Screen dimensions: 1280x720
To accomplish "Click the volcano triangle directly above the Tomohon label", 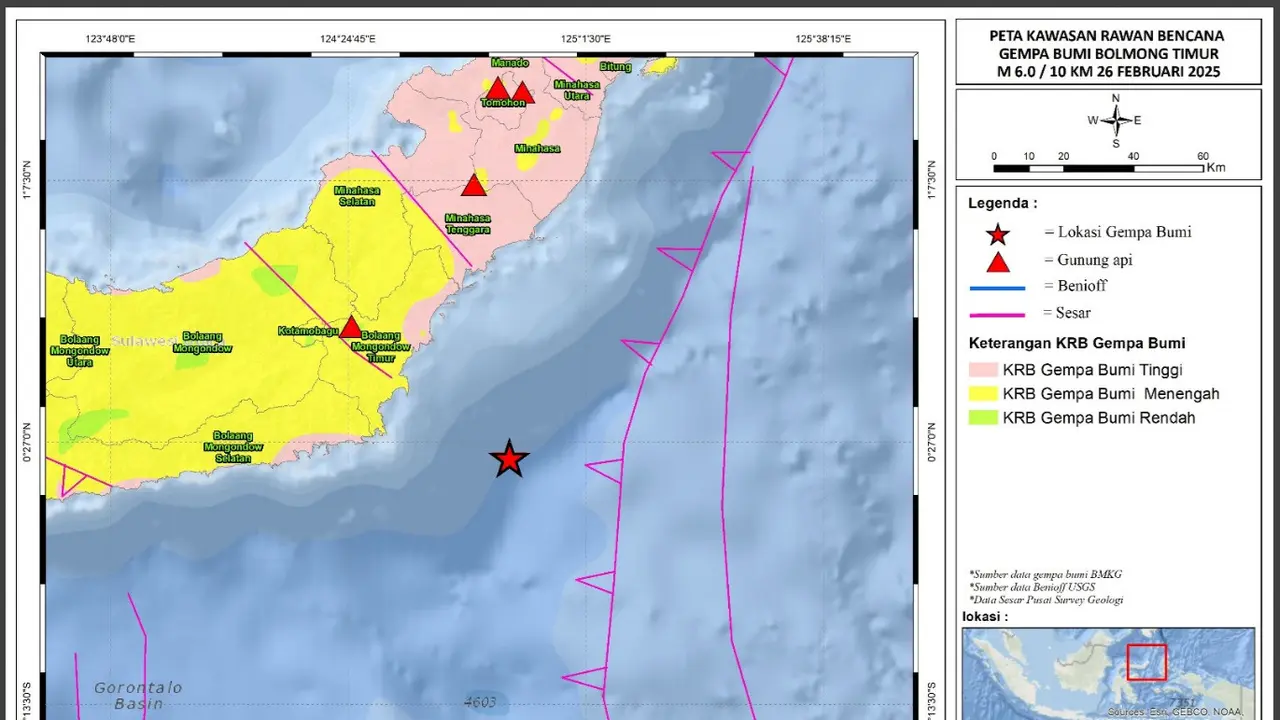I will (497, 89).
